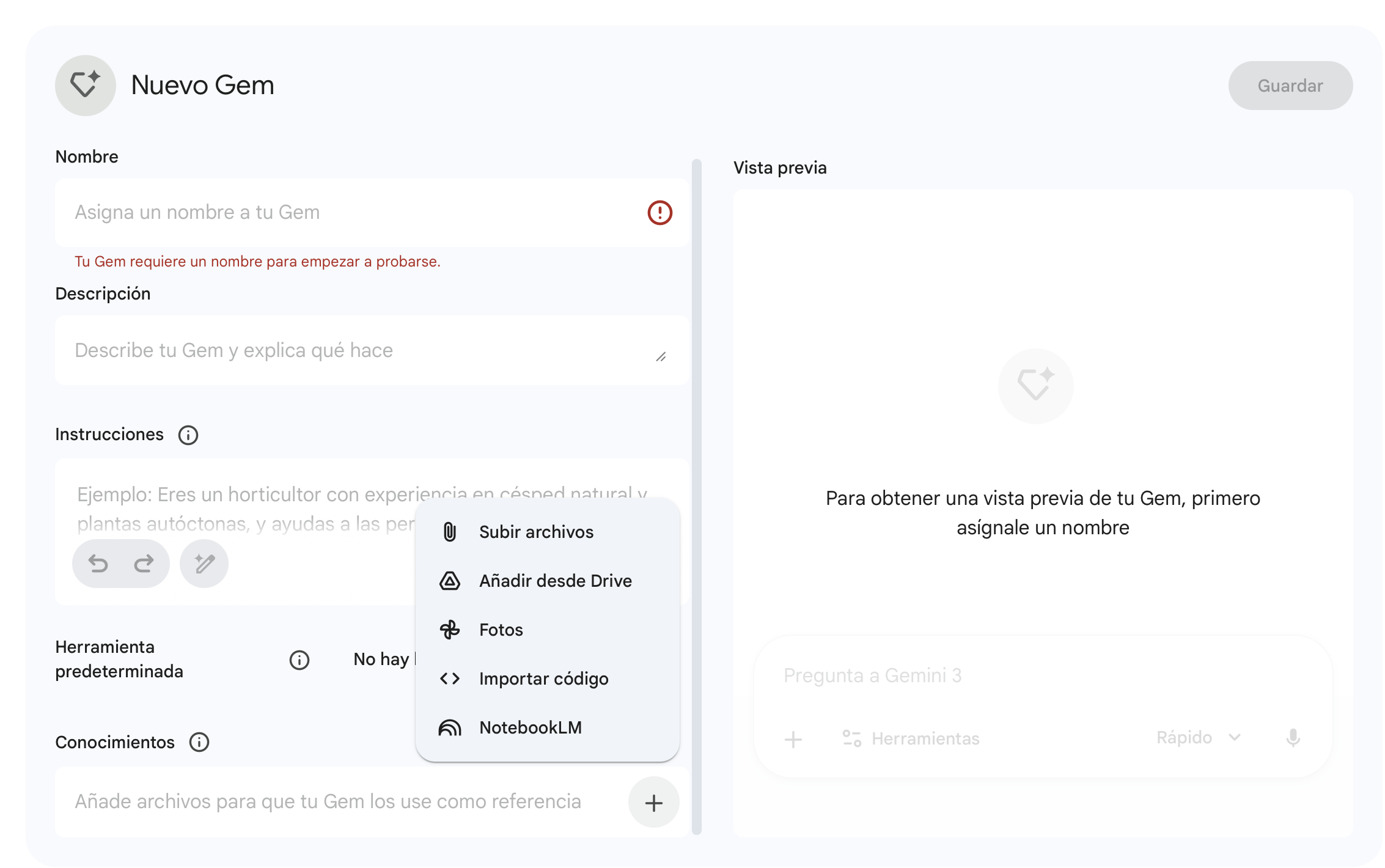Click the red error icon in Nombre field
Screen dimensions: 1385x868
pyautogui.click(x=659, y=213)
